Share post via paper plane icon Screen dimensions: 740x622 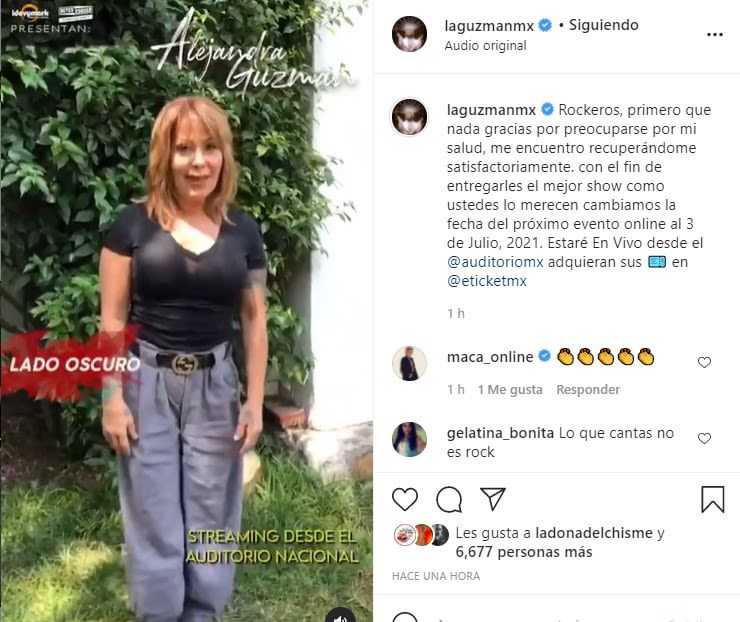[x=493, y=498]
